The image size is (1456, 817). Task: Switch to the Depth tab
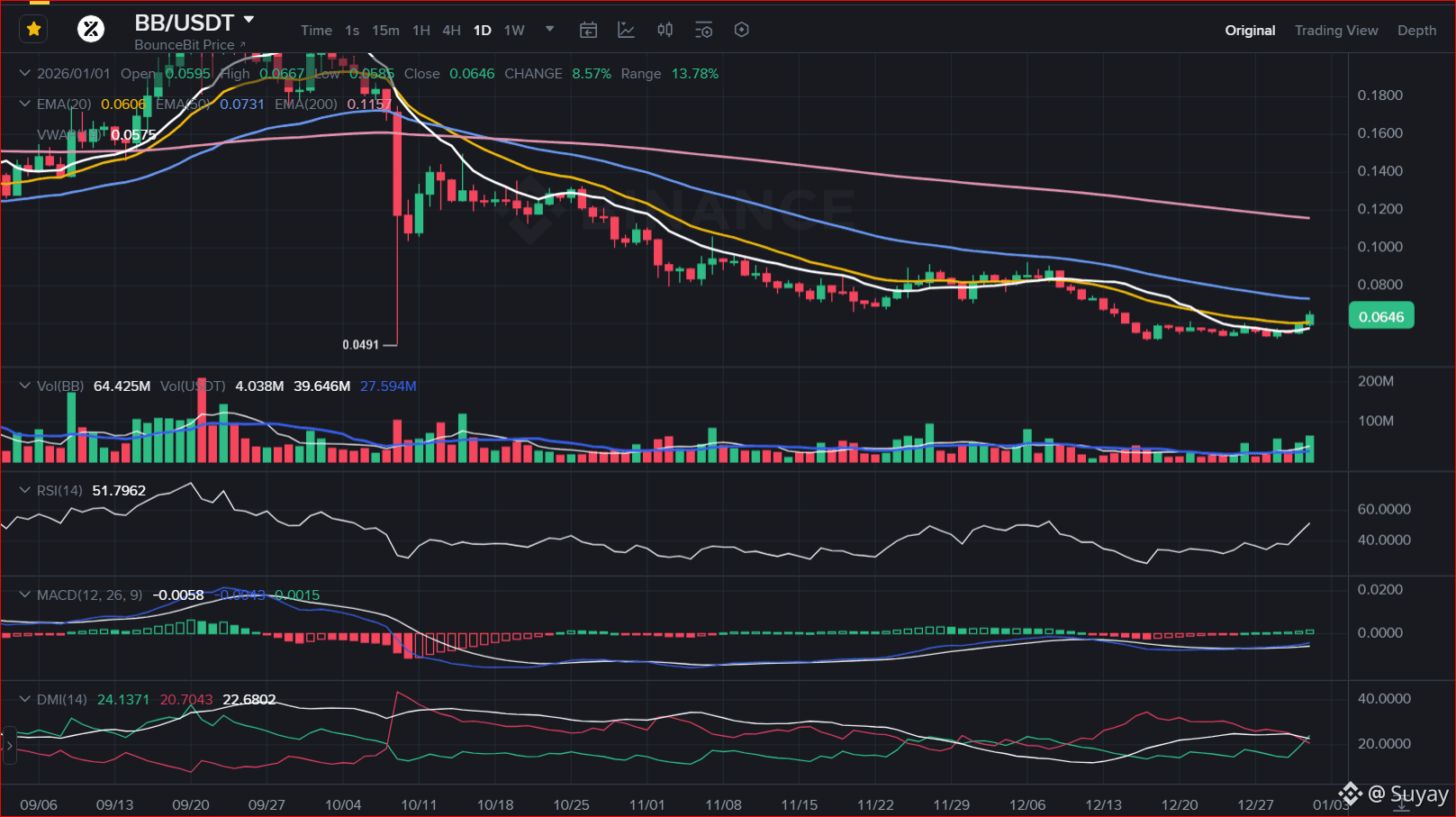(1416, 30)
